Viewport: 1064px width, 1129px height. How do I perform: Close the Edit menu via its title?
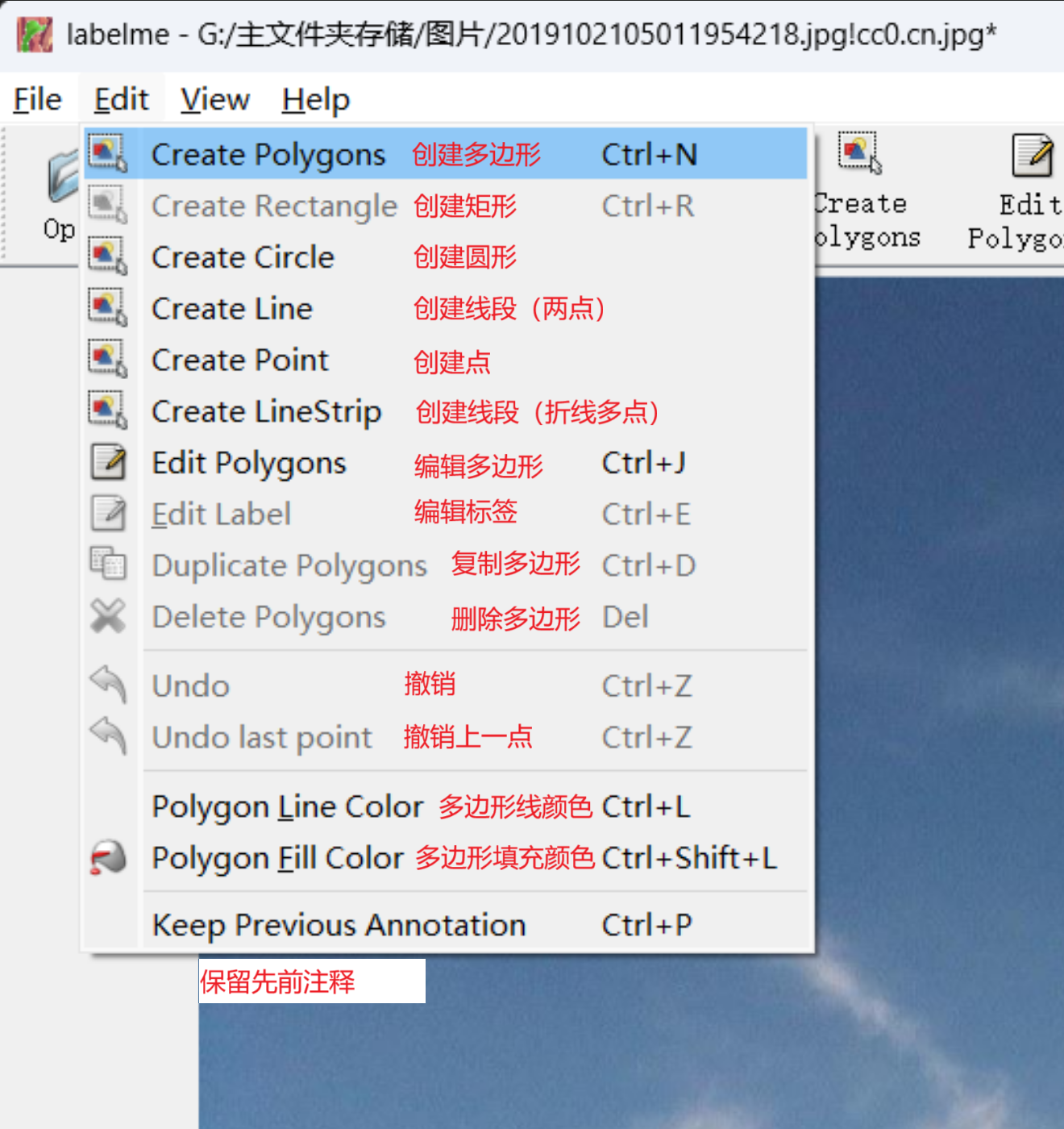tap(121, 100)
